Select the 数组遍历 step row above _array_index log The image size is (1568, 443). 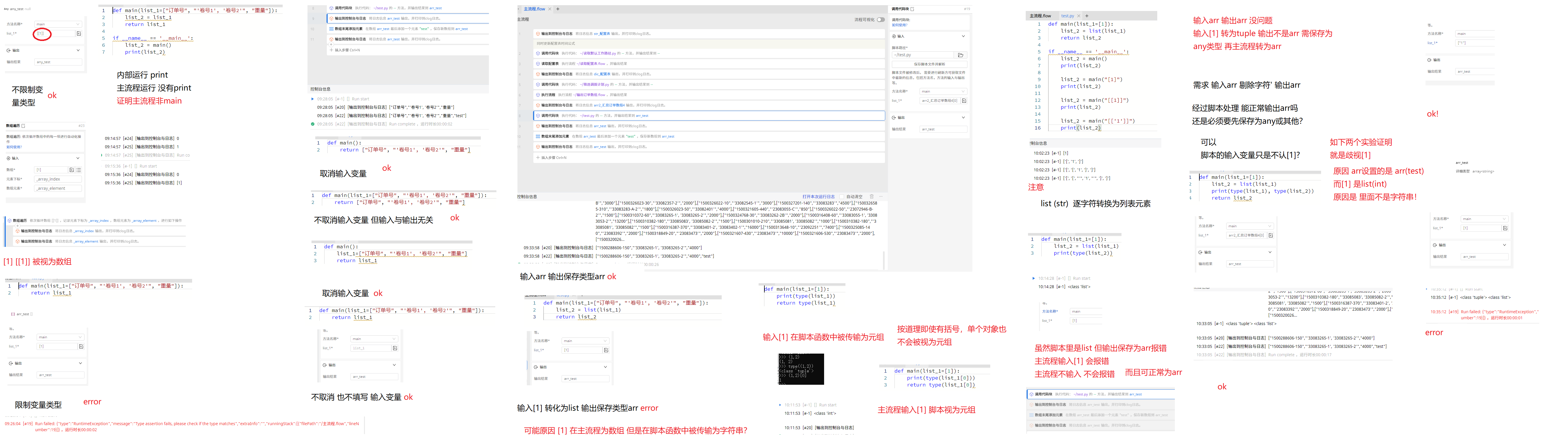point(95,220)
